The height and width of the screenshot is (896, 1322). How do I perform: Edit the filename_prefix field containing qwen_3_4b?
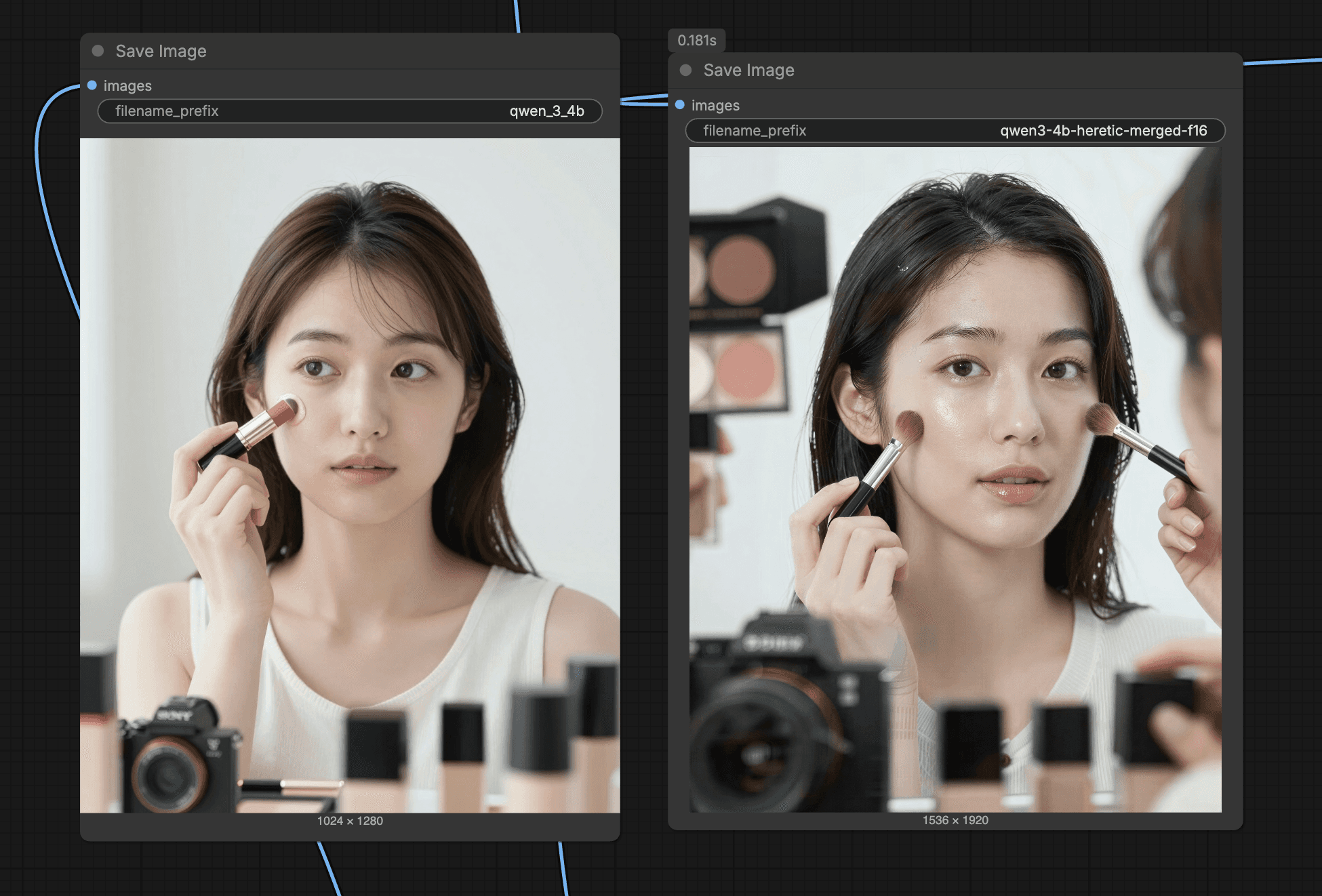[x=350, y=111]
